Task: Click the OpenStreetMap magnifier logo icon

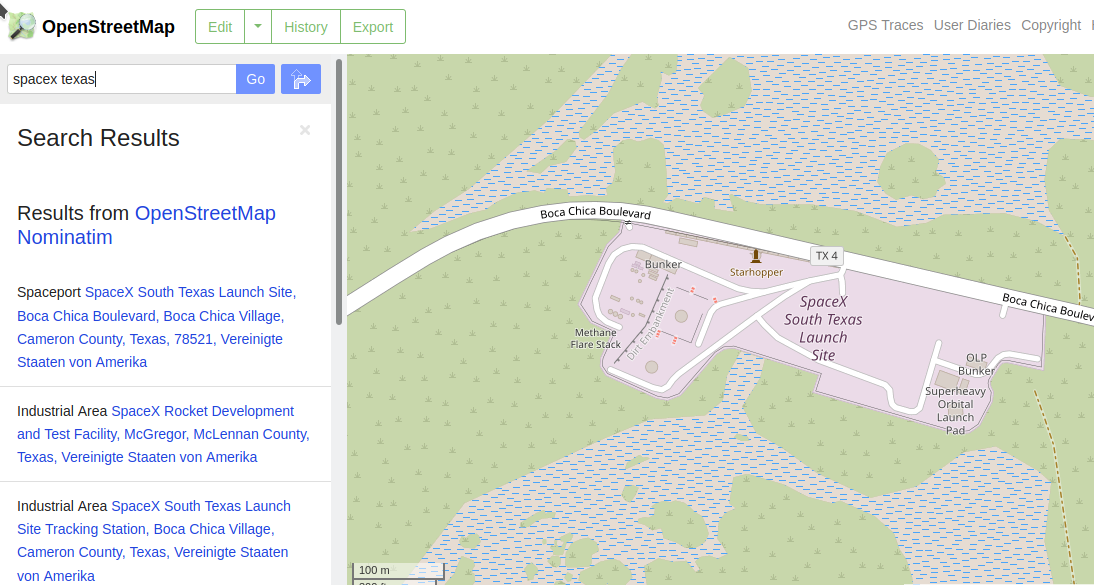Action: 22,27
